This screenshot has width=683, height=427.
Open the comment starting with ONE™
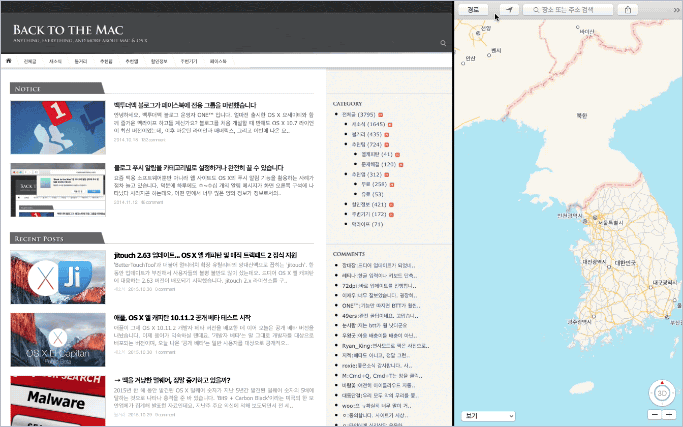(x=381, y=306)
